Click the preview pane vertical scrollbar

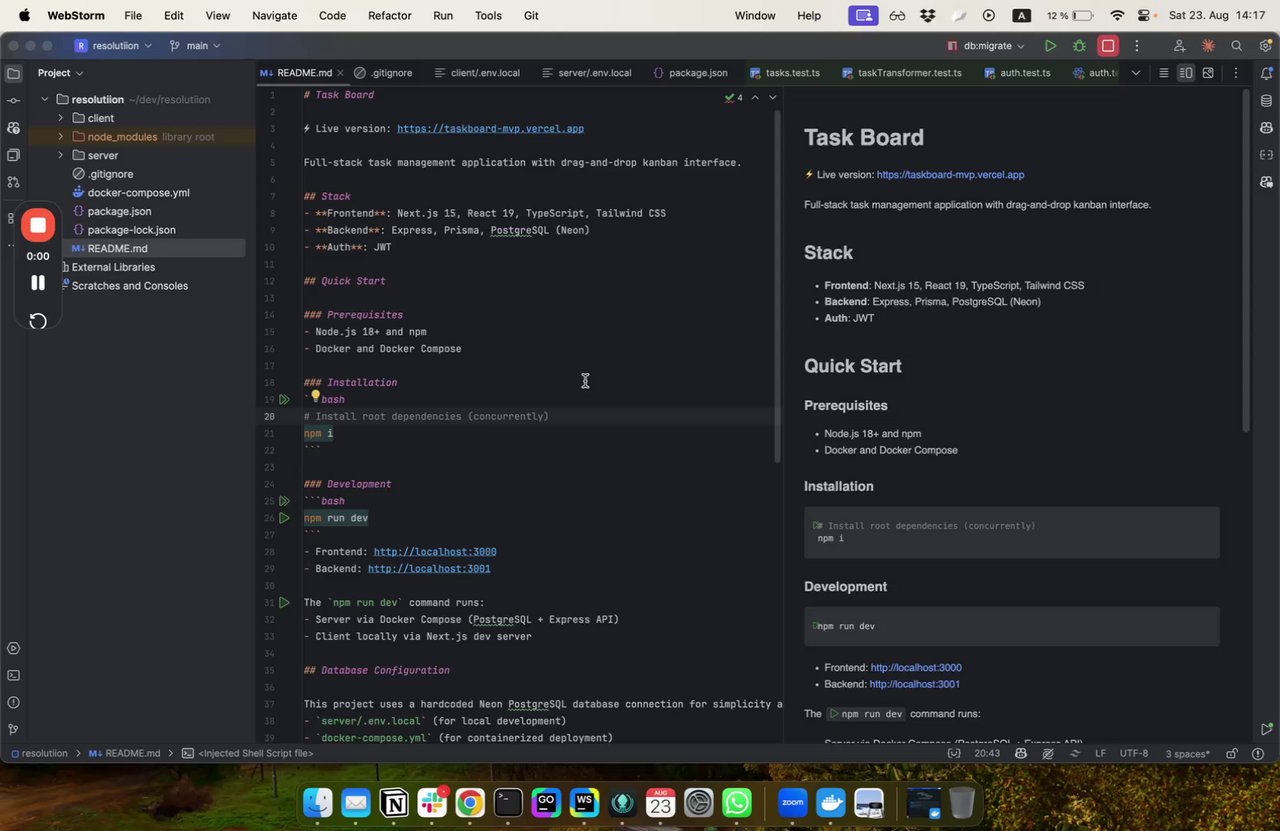pyautogui.click(x=1246, y=261)
